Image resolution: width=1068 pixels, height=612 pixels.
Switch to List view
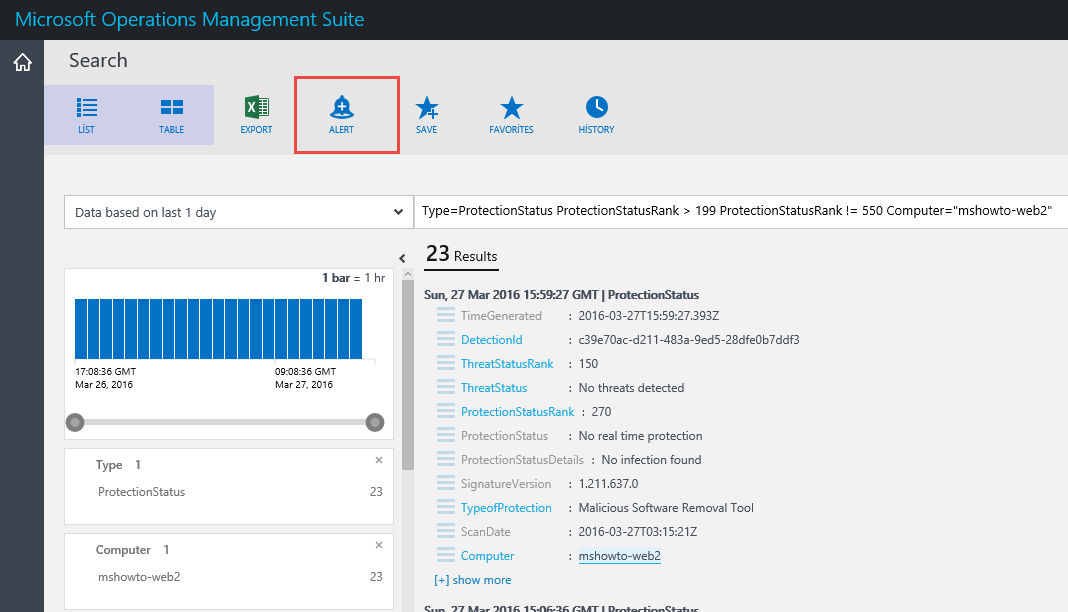(87, 115)
